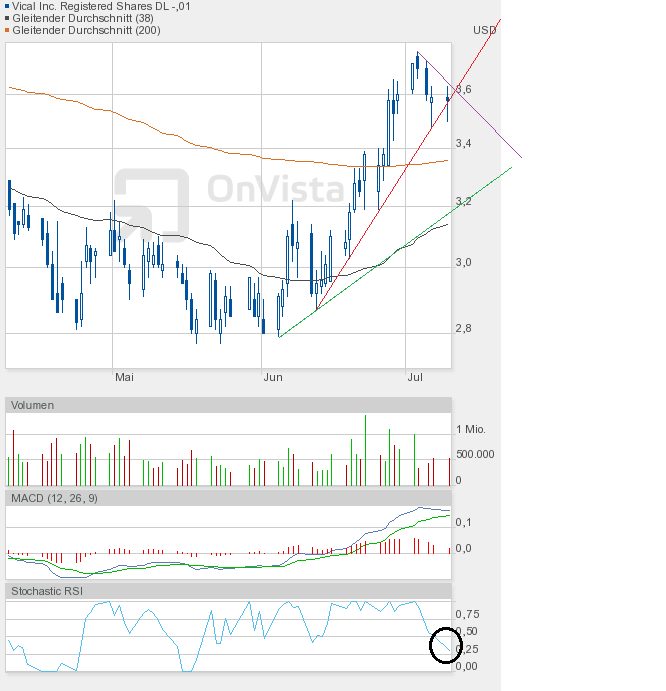Click the 1 Mio. volume axis label
Viewport: 666px width, 691px height.
pyautogui.click(x=471, y=429)
